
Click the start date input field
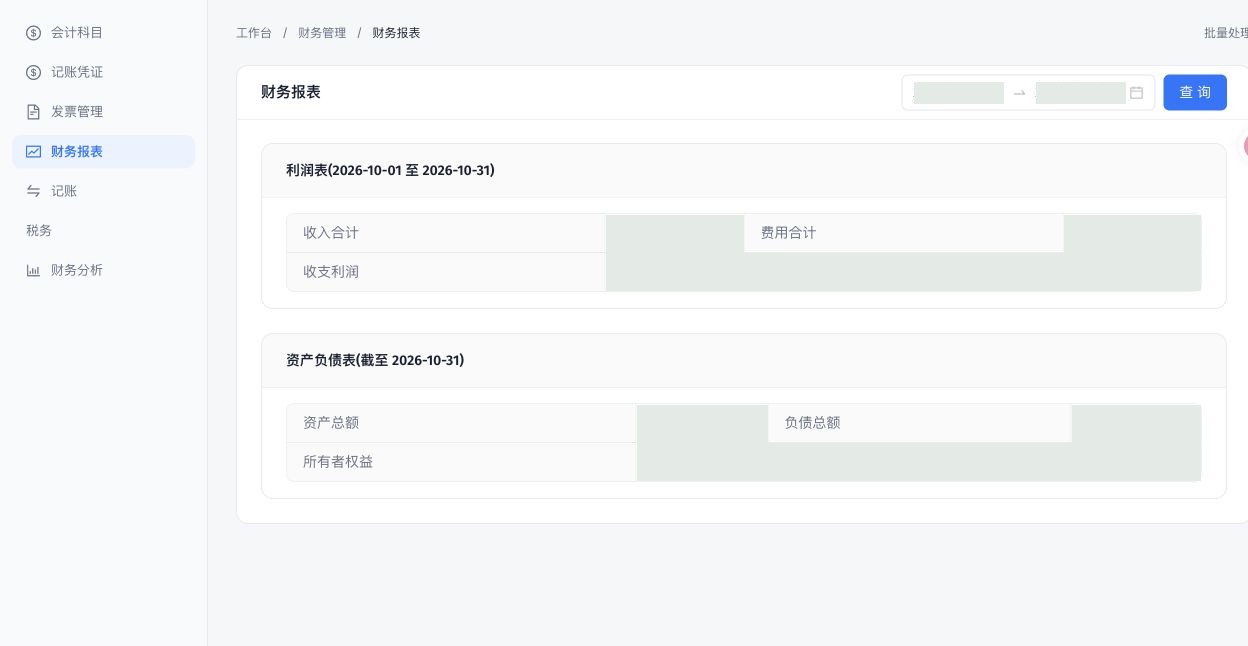point(959,93)
